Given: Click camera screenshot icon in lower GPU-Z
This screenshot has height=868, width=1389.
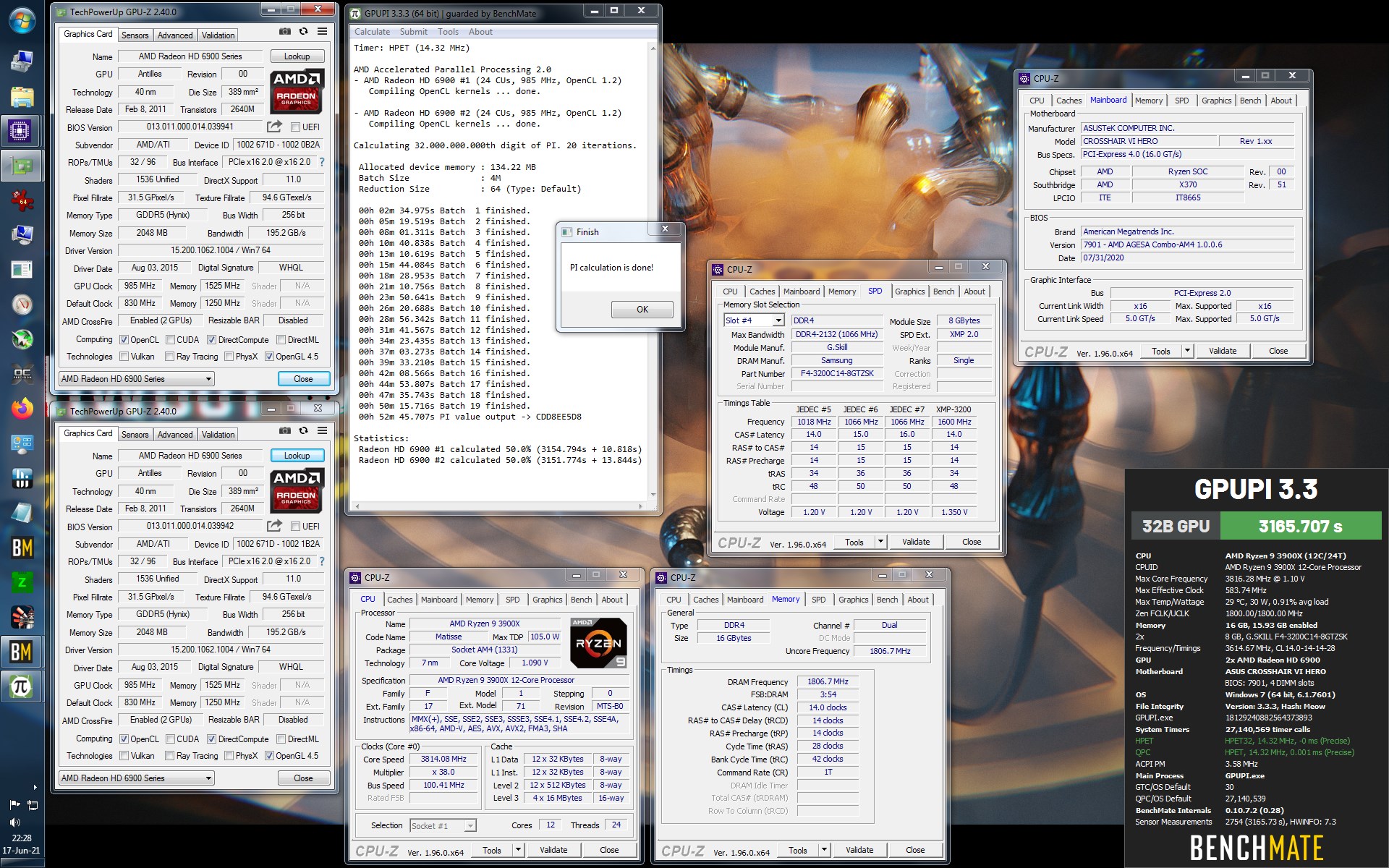Looking at the screenshot, I should 285,431.
